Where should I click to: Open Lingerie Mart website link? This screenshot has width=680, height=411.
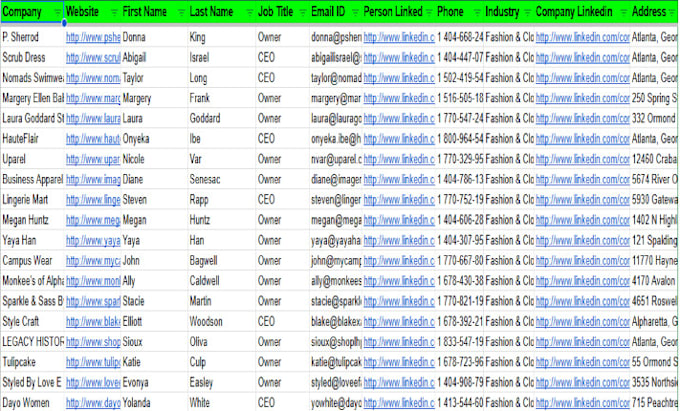pyautogui.click(x=93, y=200)
